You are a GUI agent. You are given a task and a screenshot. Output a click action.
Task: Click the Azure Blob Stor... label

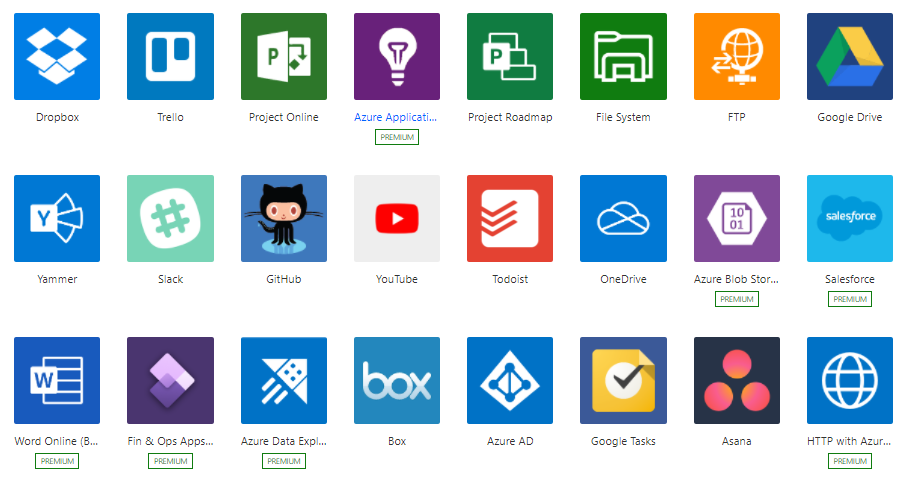(737, 279)
